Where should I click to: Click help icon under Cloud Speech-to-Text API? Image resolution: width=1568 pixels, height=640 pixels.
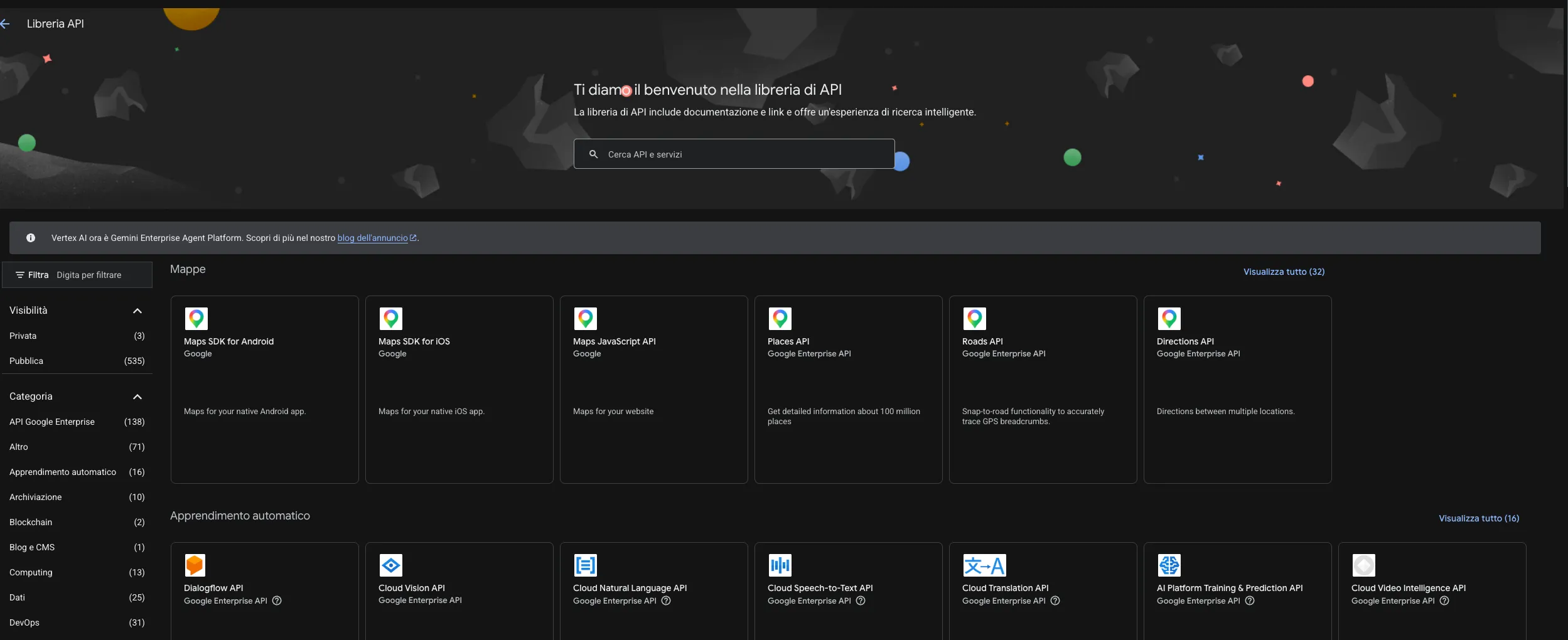coord(861,600)
